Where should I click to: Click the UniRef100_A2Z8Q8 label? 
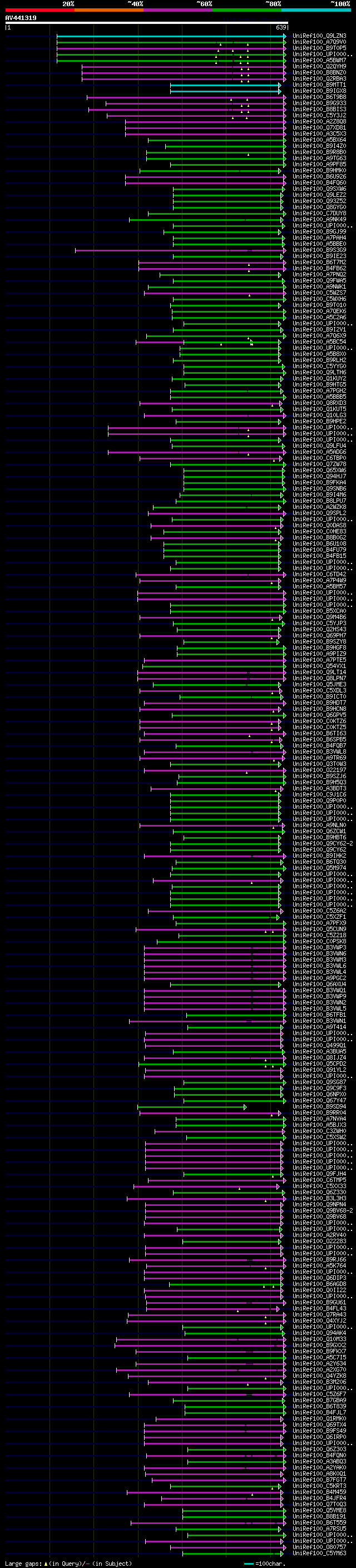coord(319,122)
